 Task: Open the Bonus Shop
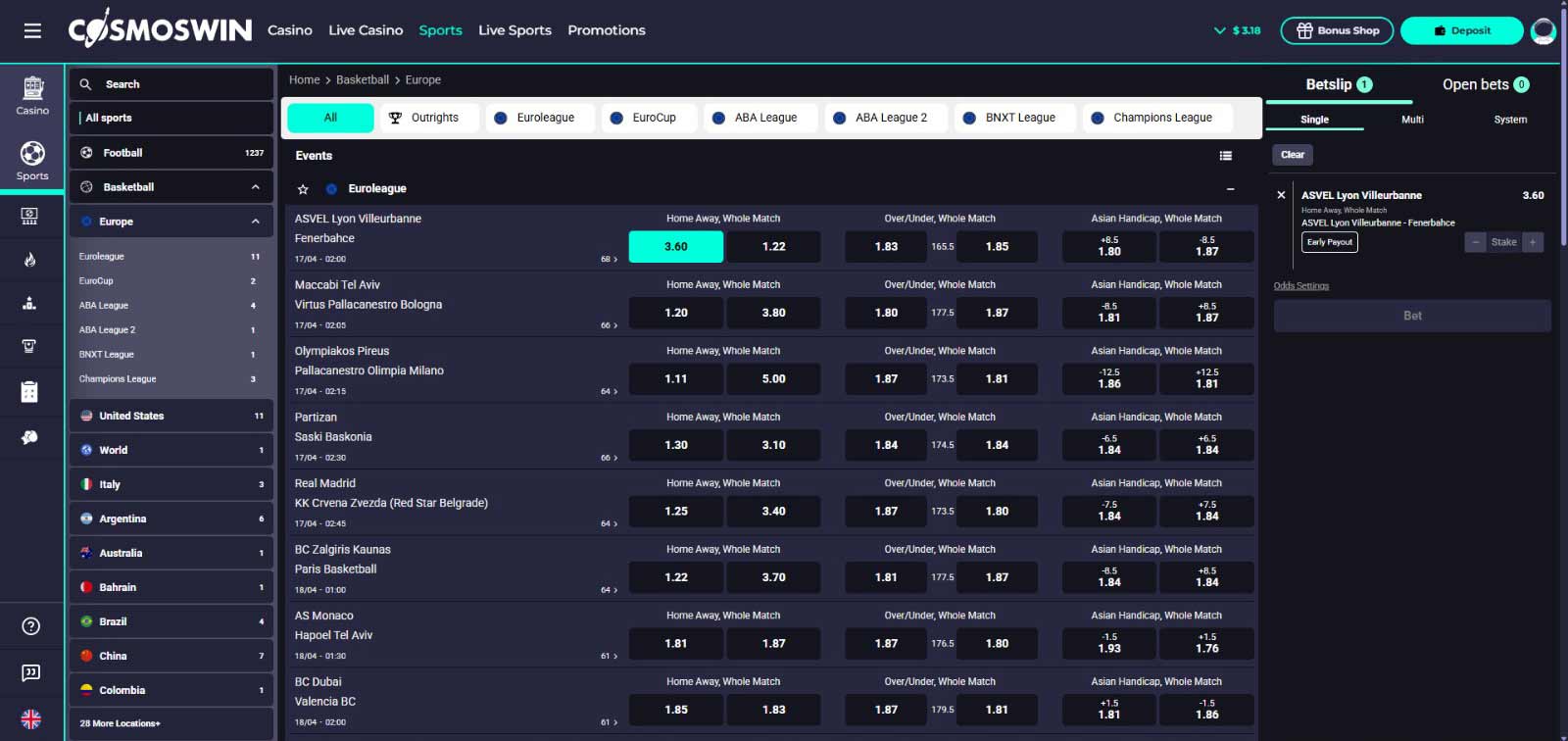click(x=1337, y=30)
